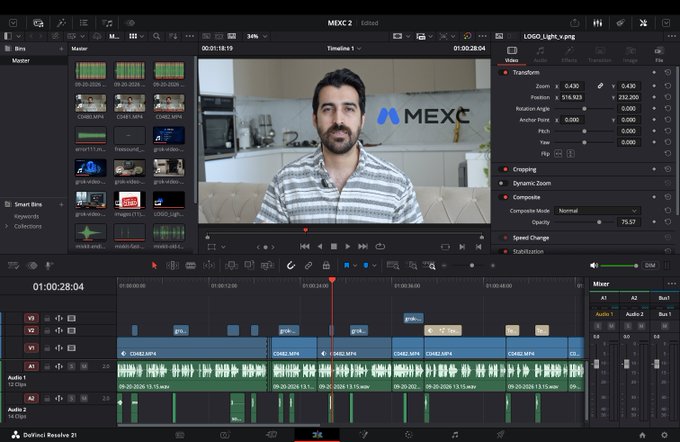Mute the monitor speaker icon

(x=594, y=265)
